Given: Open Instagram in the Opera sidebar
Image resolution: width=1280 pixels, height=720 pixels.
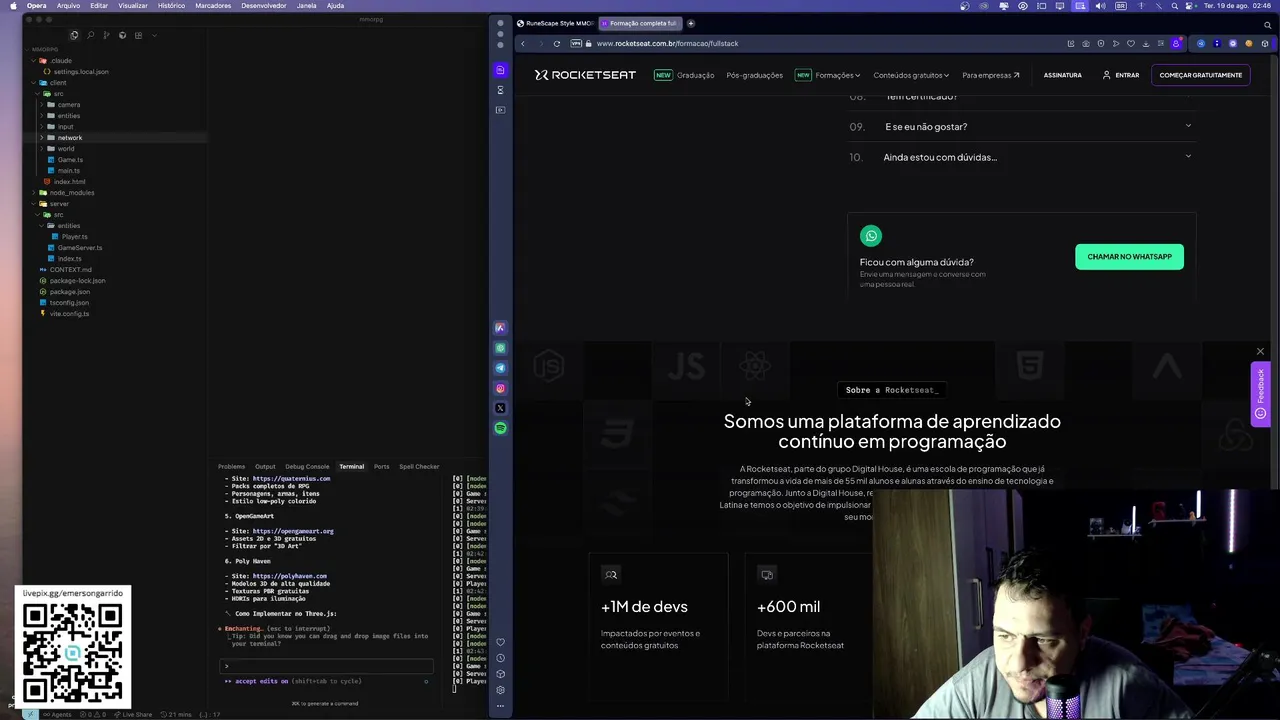Looking at the screenshot, I should coord(501,388).
